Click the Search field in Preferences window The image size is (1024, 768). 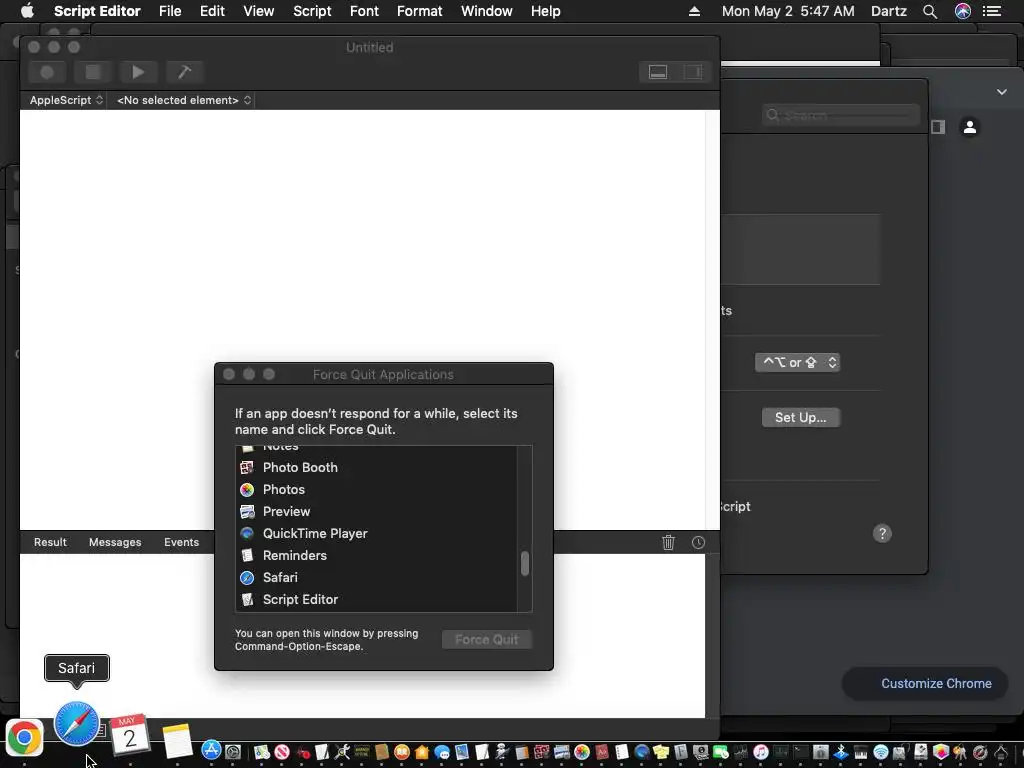click(841, 115)
